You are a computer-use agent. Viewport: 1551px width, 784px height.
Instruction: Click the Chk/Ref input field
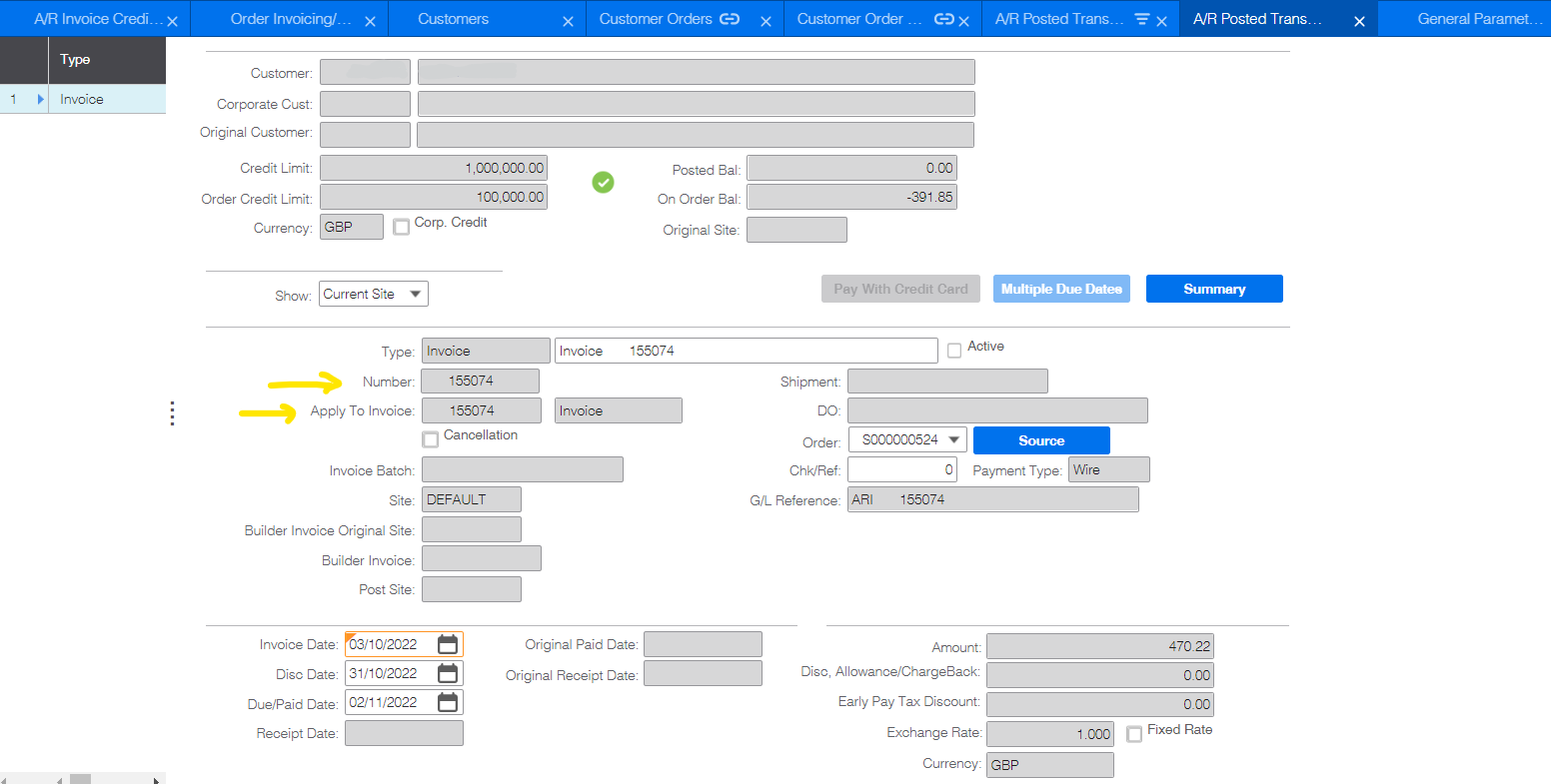(902, 469)
